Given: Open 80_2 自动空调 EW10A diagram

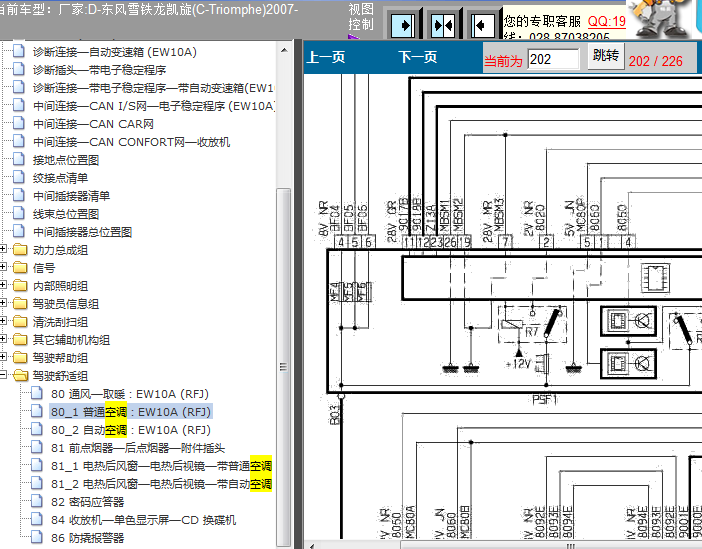Looking at the screenshot, I should coord(131,430).
